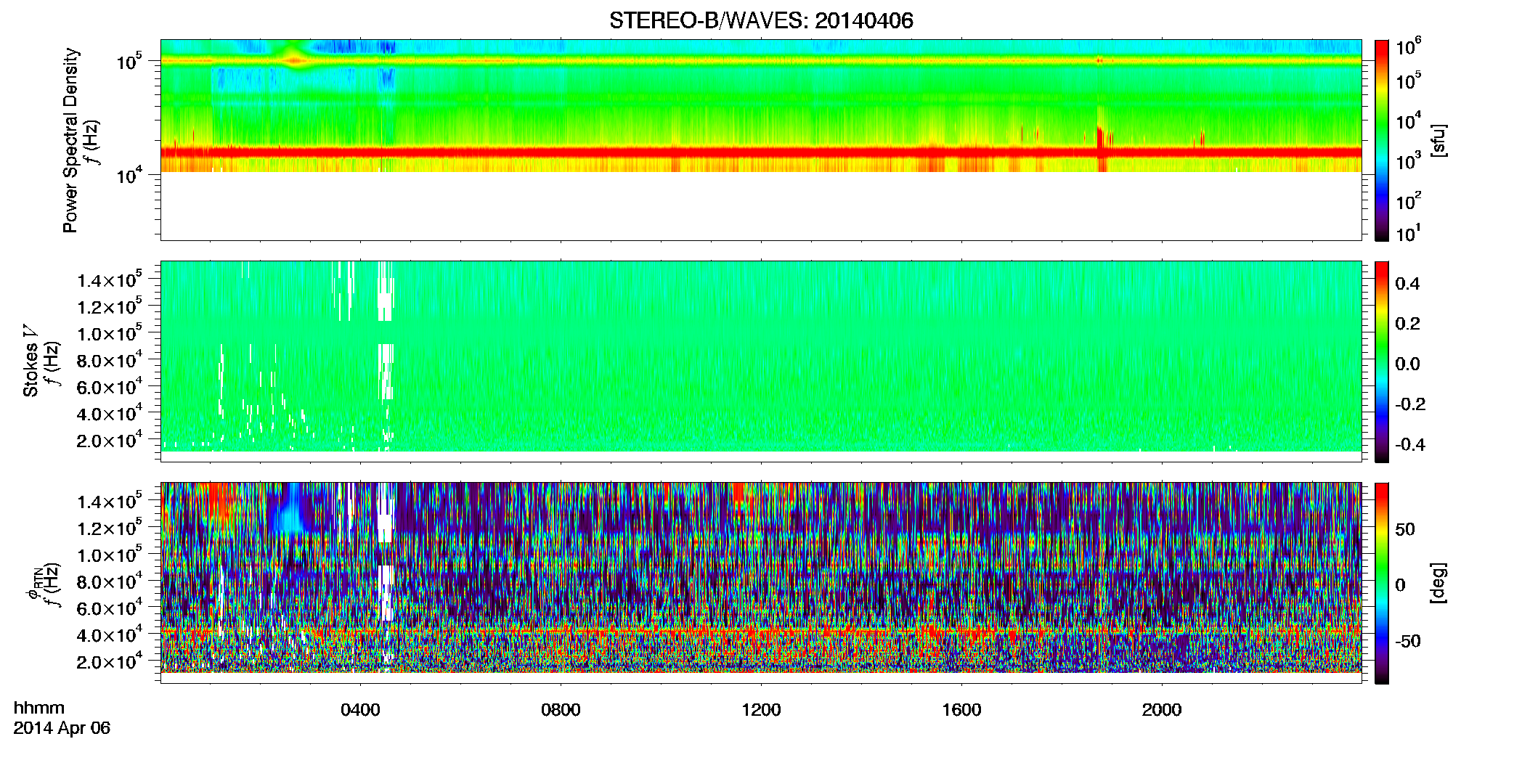
Task: Click the hhmm time format label
Action: 38,708
